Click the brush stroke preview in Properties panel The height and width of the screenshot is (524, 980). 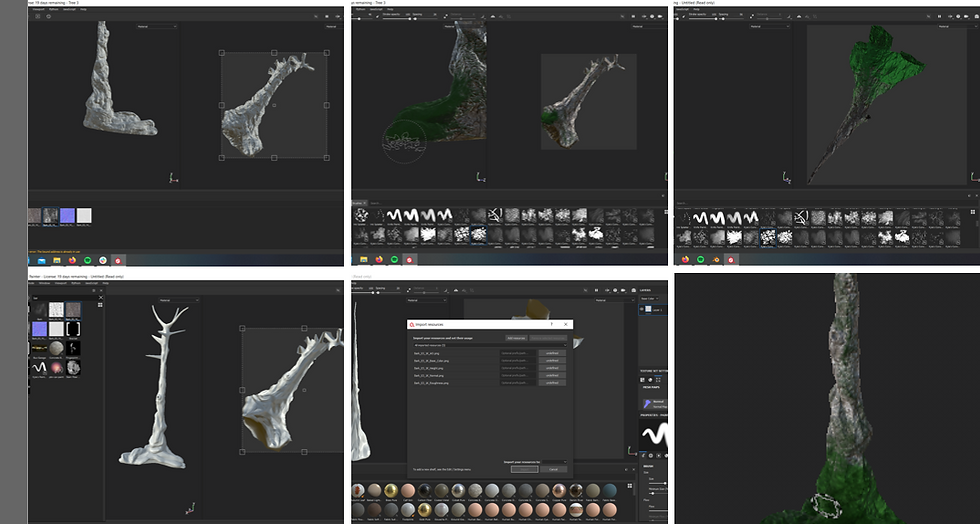point(654,434)
